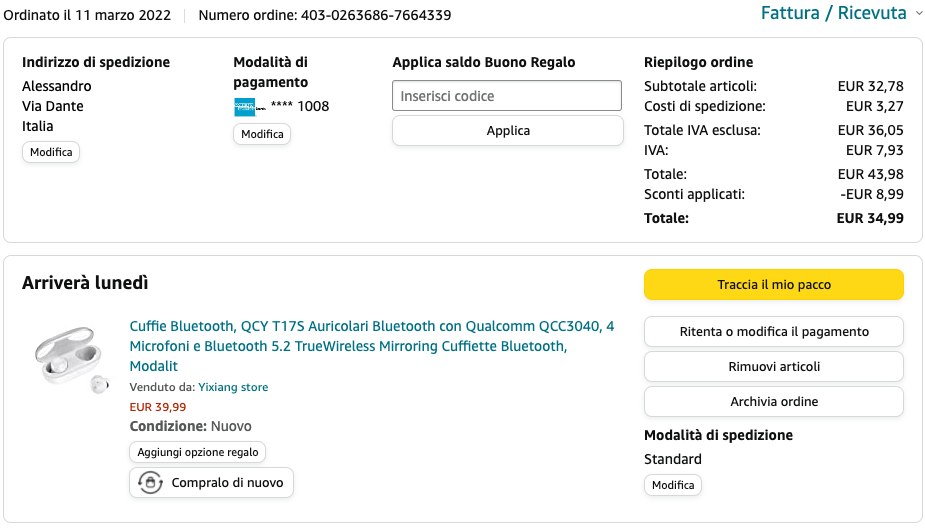Archive the order with Archivia ordine
Viewport: 925px width, 531px height.
click(x=774, y=402)
